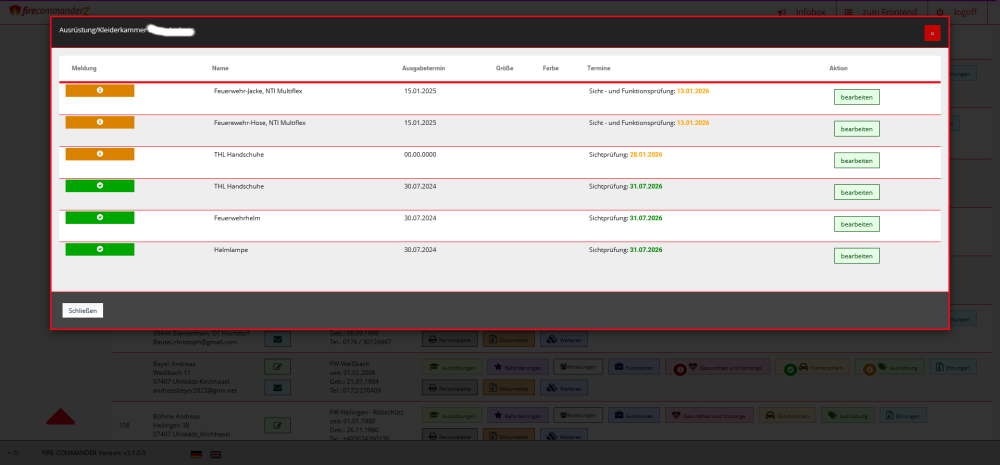Screen dimensions: 1000x465
Task: Click the mail icon for Beyer Andreas
Action: (x=277, y=387)
